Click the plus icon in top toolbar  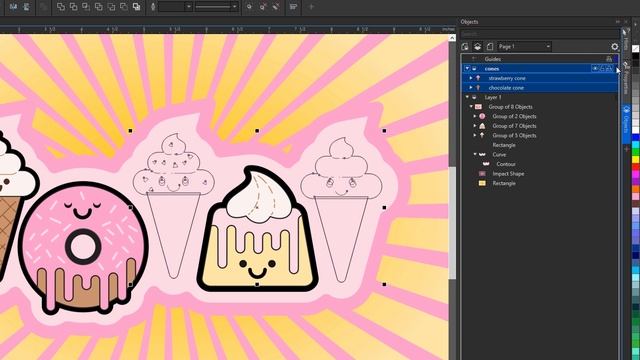[x=311, y=7]
